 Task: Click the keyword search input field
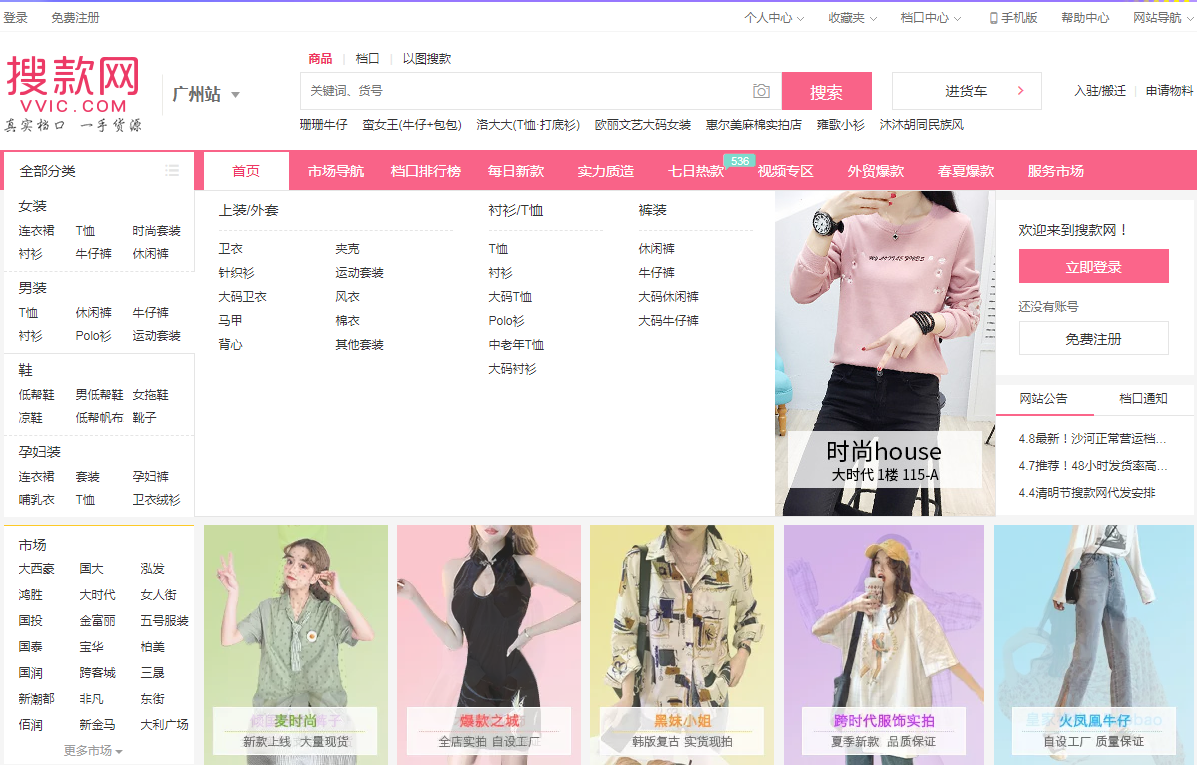pos(525,91)
